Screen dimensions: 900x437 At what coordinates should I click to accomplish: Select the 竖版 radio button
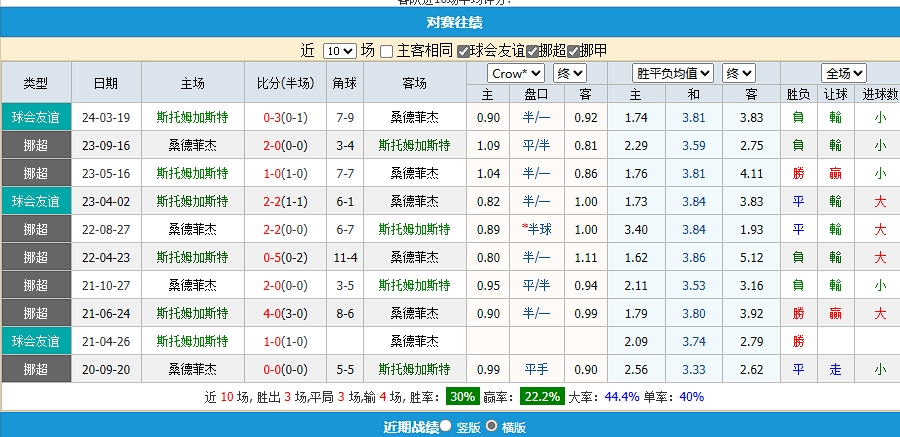[x=445, y=426]
